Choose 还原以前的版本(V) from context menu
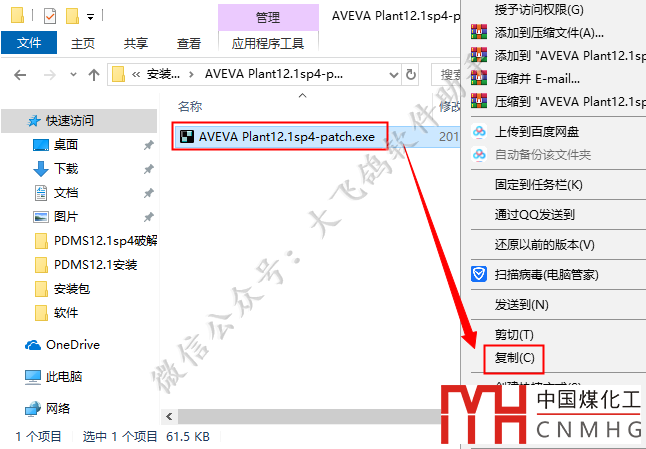Screen dimensions: 646x449 [x=545, y=245]
